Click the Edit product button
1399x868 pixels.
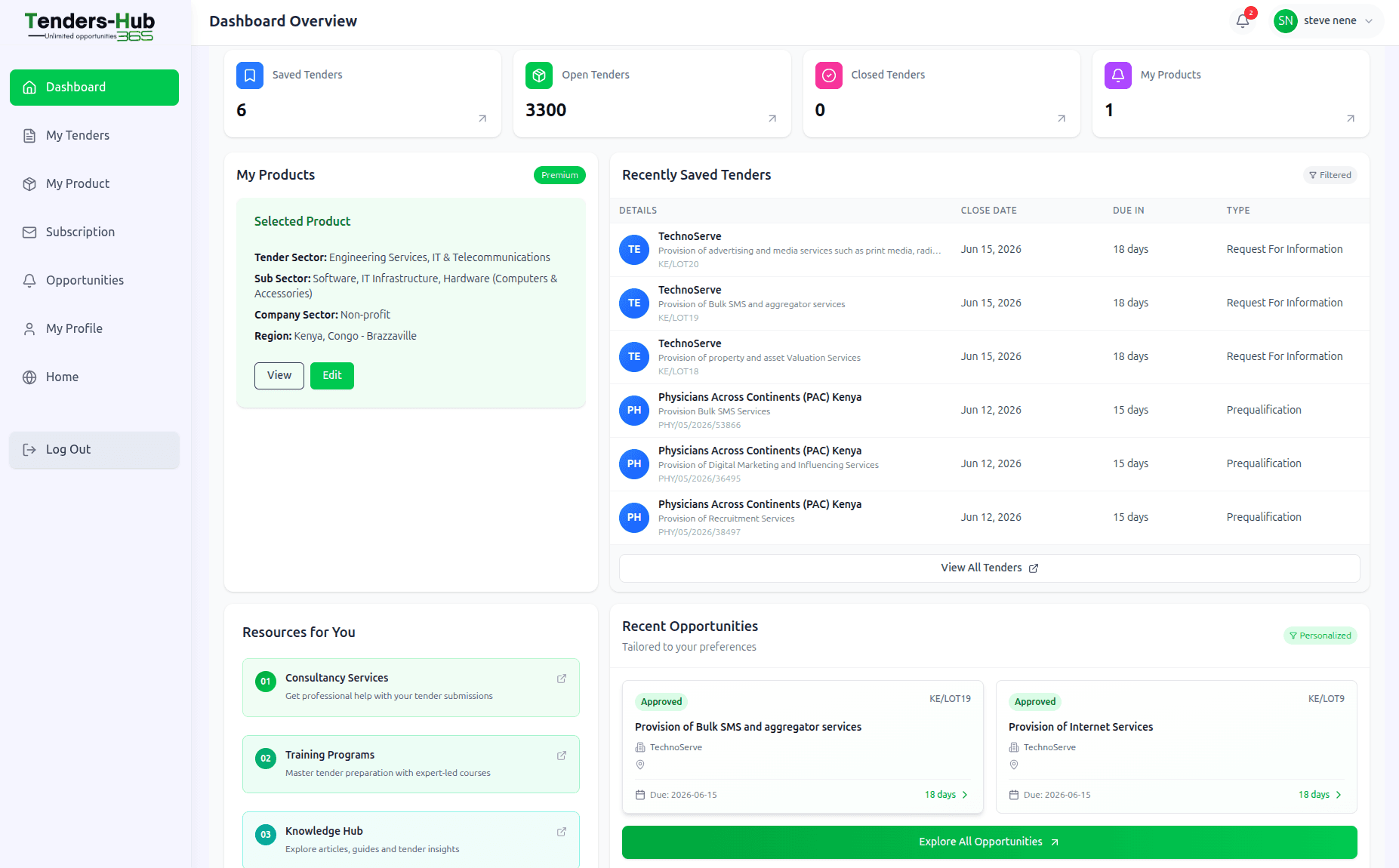(x=332, y=376)
